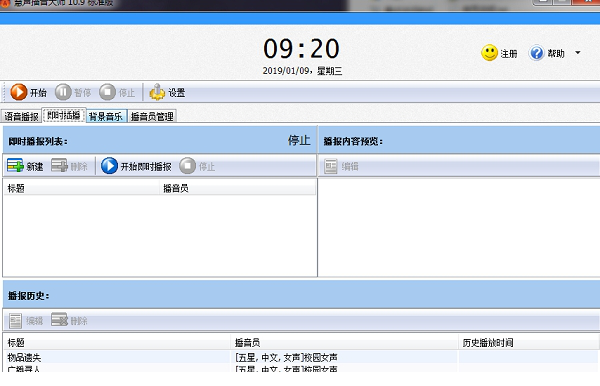Open the 背景音乐 tab
The width and height of the screenshot is (600, 386).
click(x=106, y=116)
